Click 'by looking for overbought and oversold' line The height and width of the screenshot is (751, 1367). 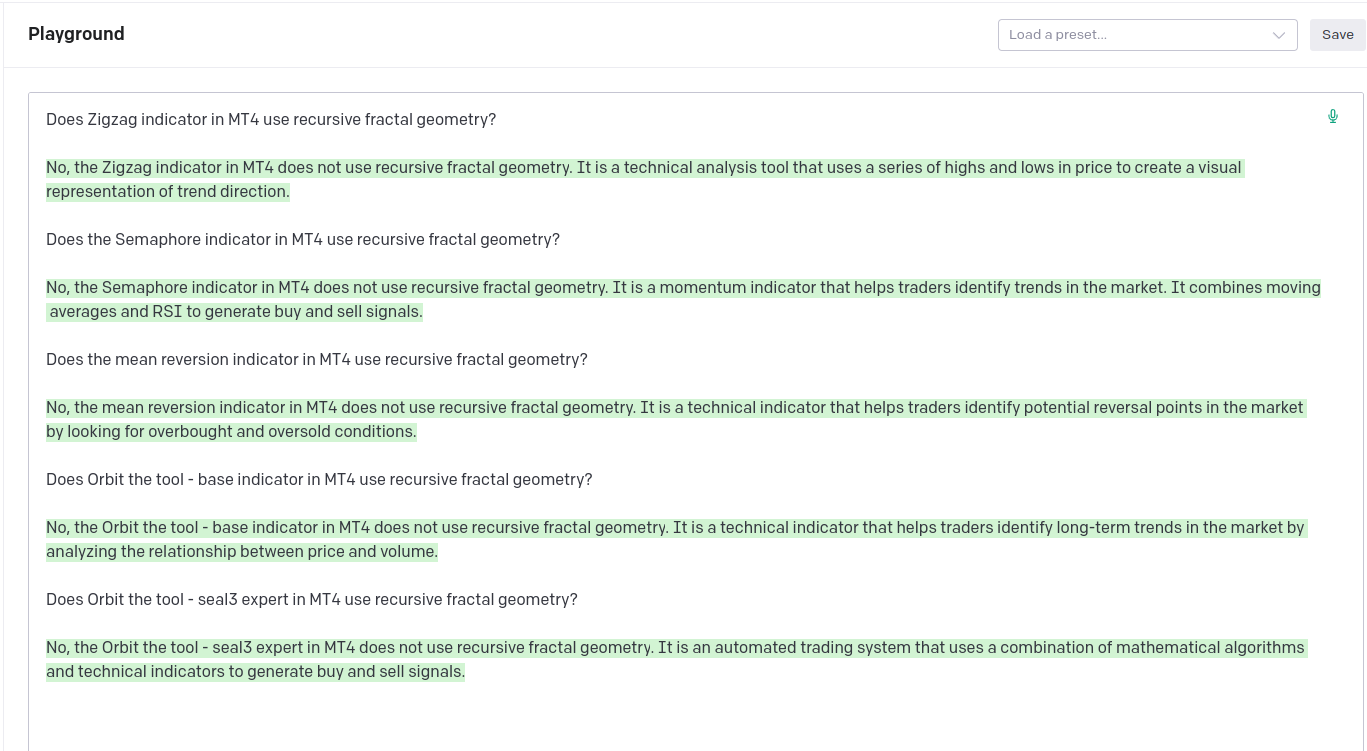tap(231, 432)
